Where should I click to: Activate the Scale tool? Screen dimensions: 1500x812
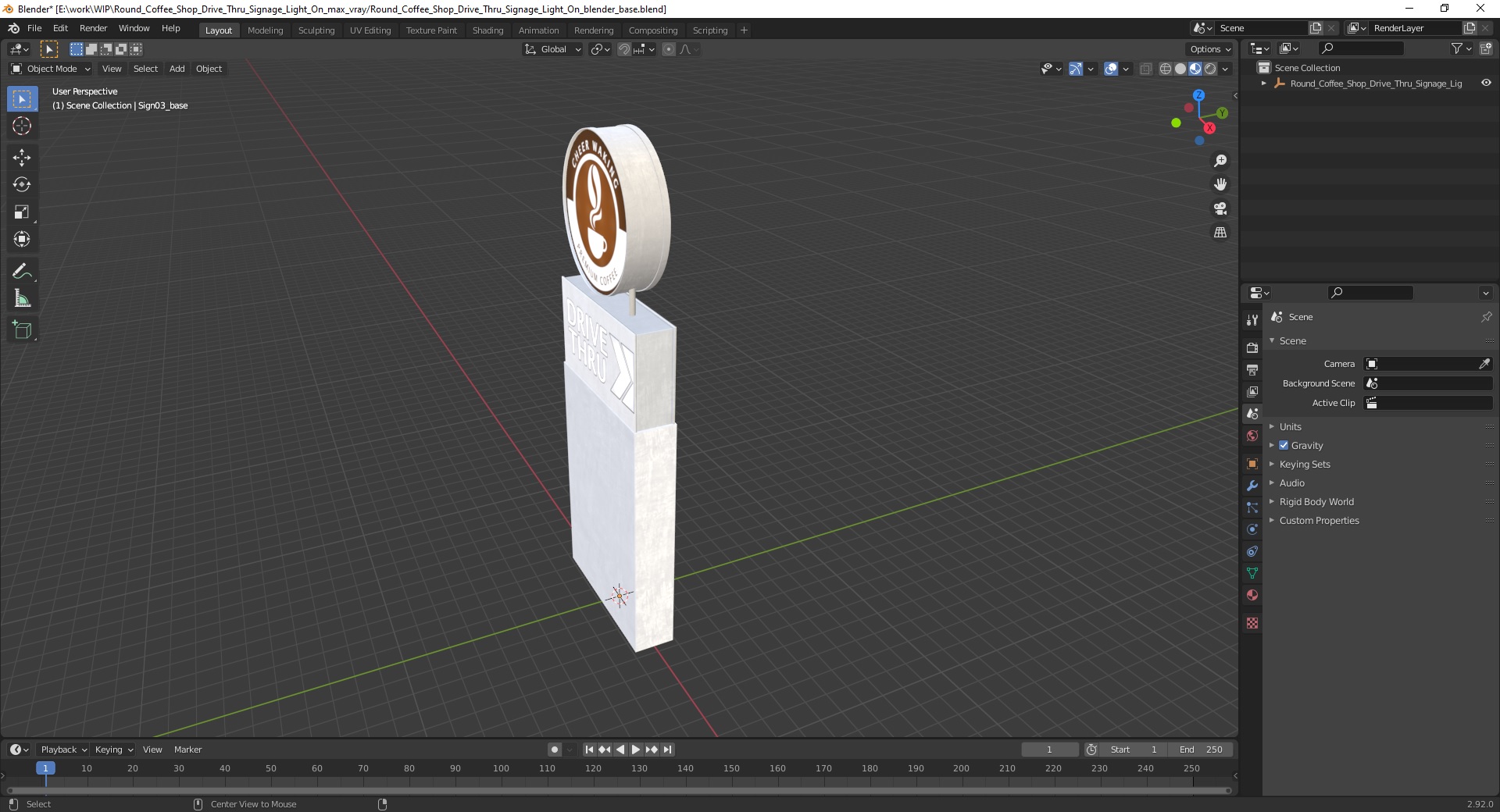pyautogui.click(x=22, y=212)
